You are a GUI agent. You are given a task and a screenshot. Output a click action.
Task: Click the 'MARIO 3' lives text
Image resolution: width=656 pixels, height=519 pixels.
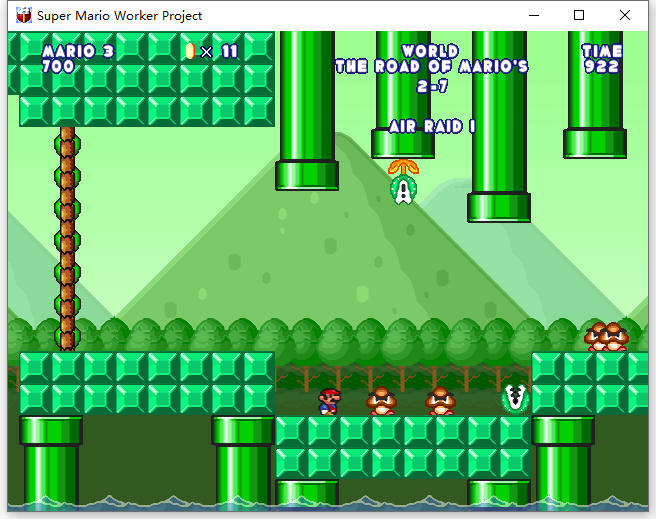pos(78,51)
